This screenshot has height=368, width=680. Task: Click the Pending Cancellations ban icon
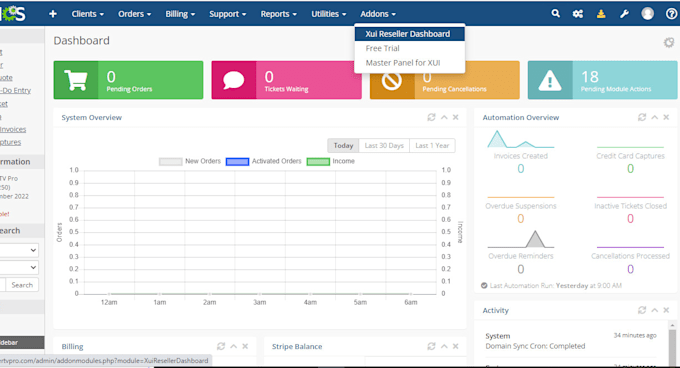pyautogui.click(x=392, y=81)
